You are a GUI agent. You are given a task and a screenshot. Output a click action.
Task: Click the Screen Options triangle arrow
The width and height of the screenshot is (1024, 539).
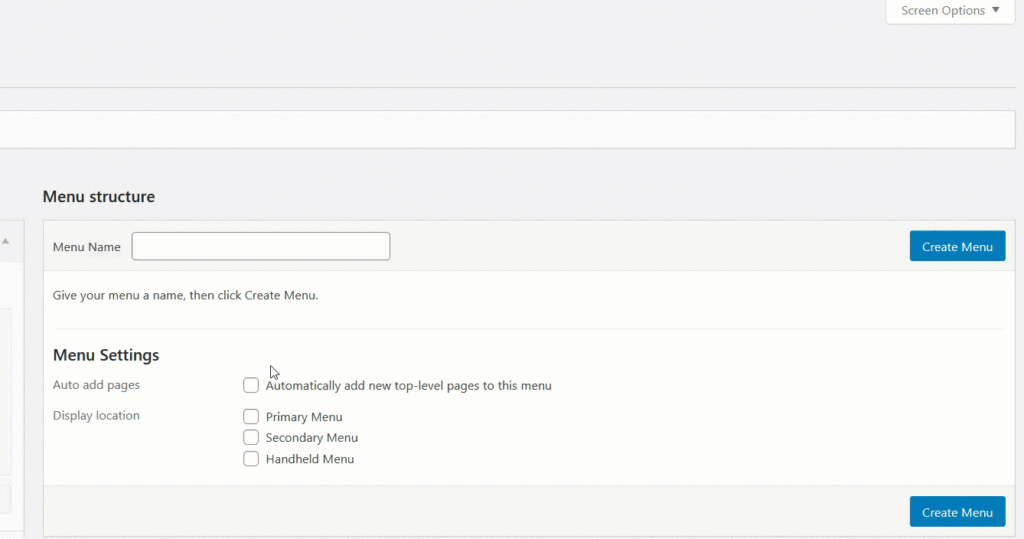(995, 10)
